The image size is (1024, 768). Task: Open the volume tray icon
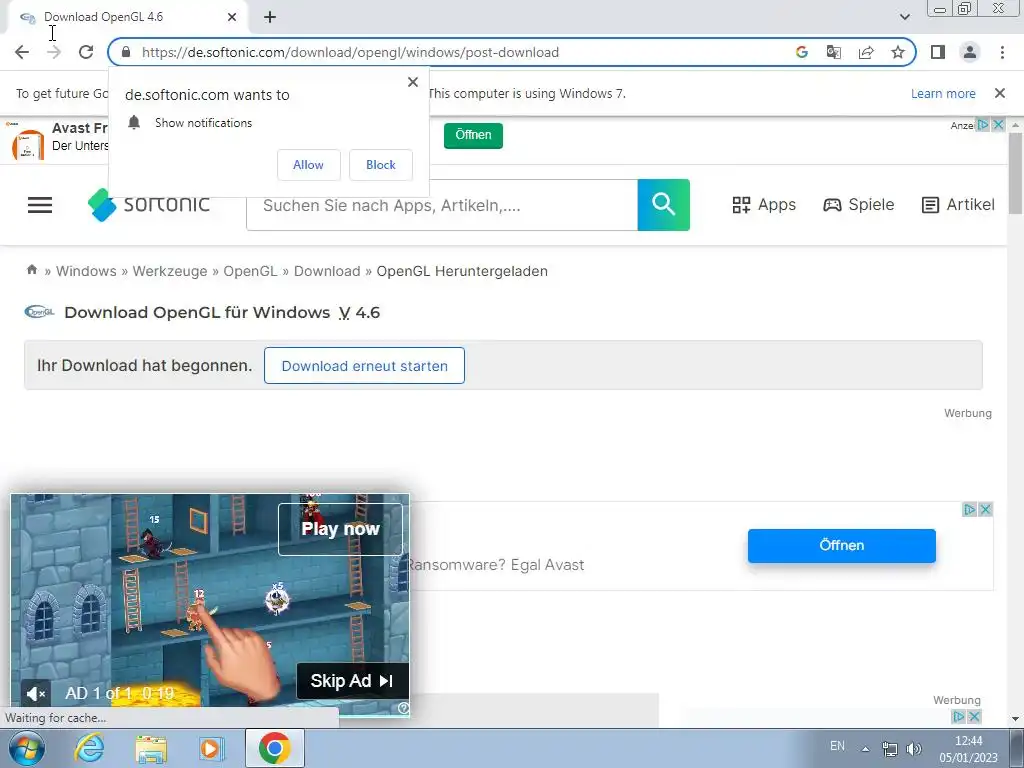click(914, 749)
